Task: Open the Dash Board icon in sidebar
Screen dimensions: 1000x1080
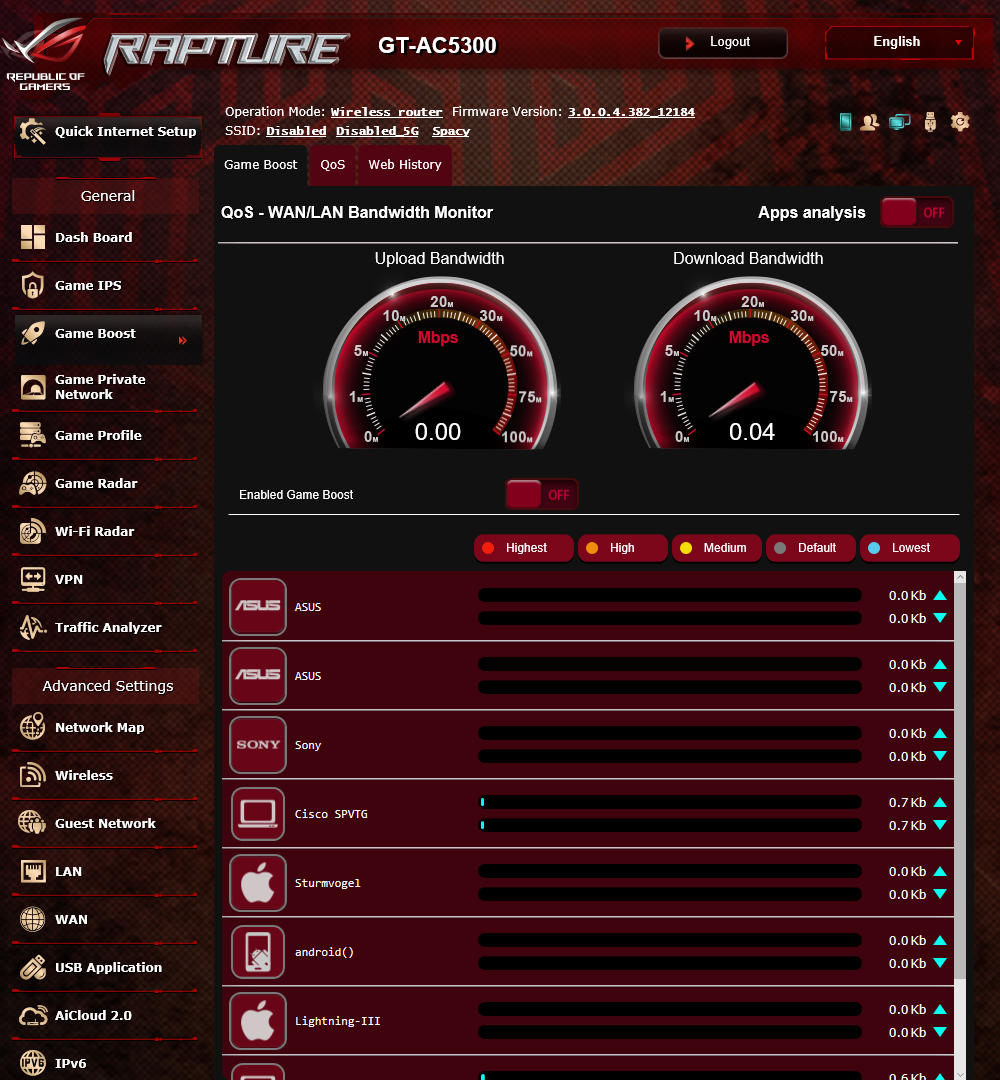Action: click(x=32, y=237)
